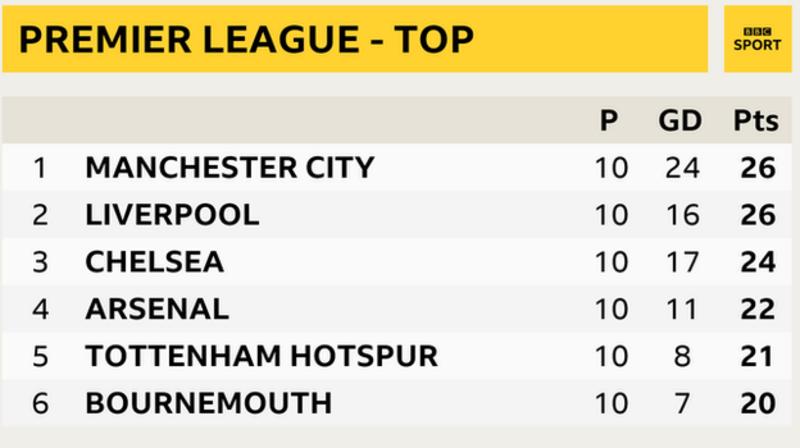Screen dimensions: 800x448
Task: Click Arsenal's points total of 22
Action: [x=757, y=308]
